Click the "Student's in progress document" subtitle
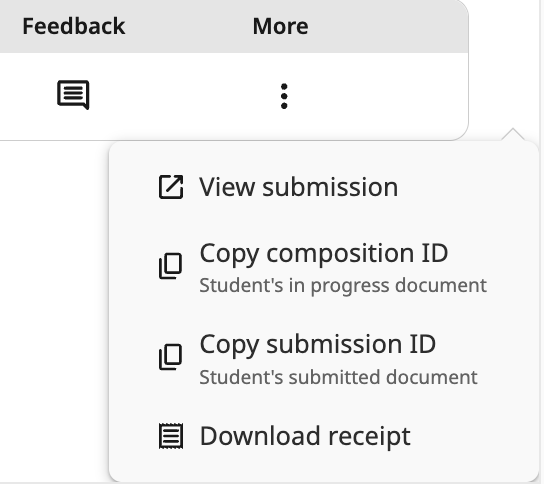The image size is (544, 484). (343, 286)
